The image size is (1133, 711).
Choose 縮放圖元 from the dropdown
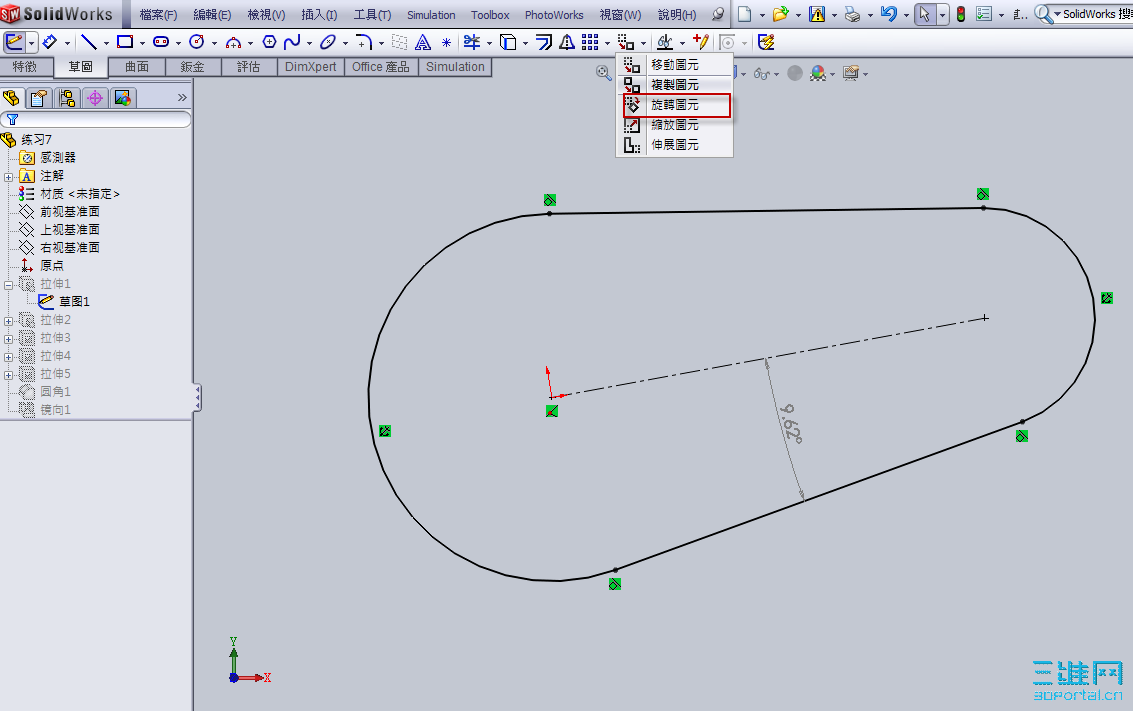675,125
